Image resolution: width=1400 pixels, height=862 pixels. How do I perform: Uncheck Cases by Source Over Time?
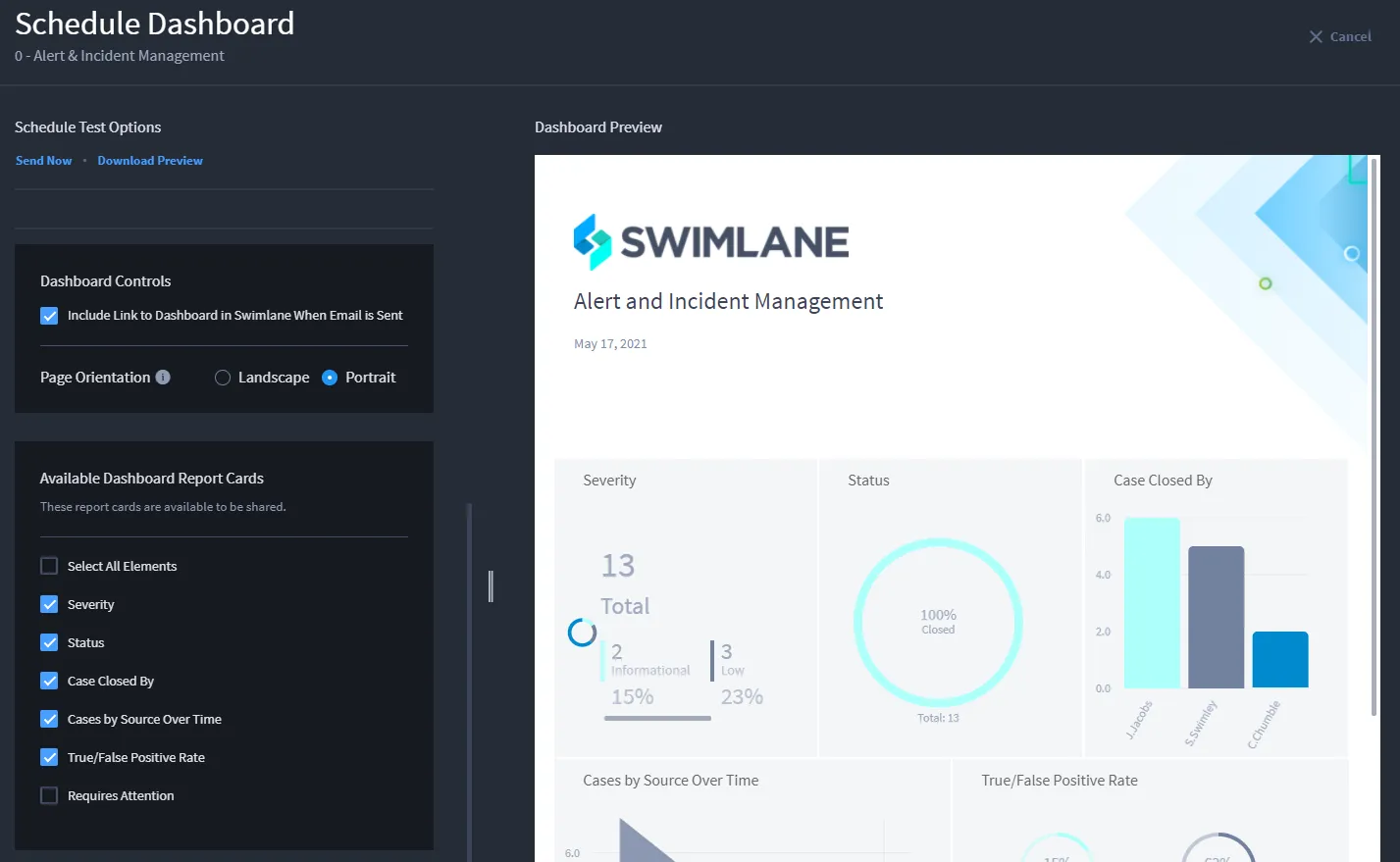click(x=49, y=719)
